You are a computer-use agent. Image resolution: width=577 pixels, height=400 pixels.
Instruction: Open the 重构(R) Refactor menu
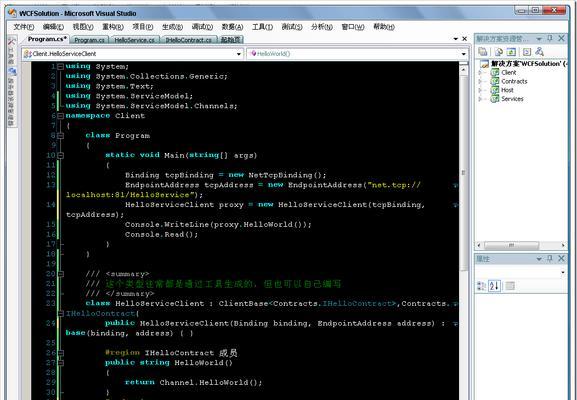[x=113, y=27]
